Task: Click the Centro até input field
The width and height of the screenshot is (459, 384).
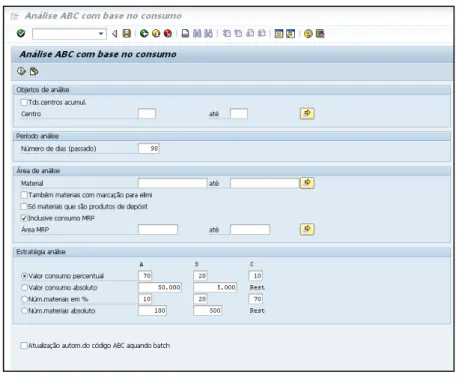Action: click(x=239, y=114)
